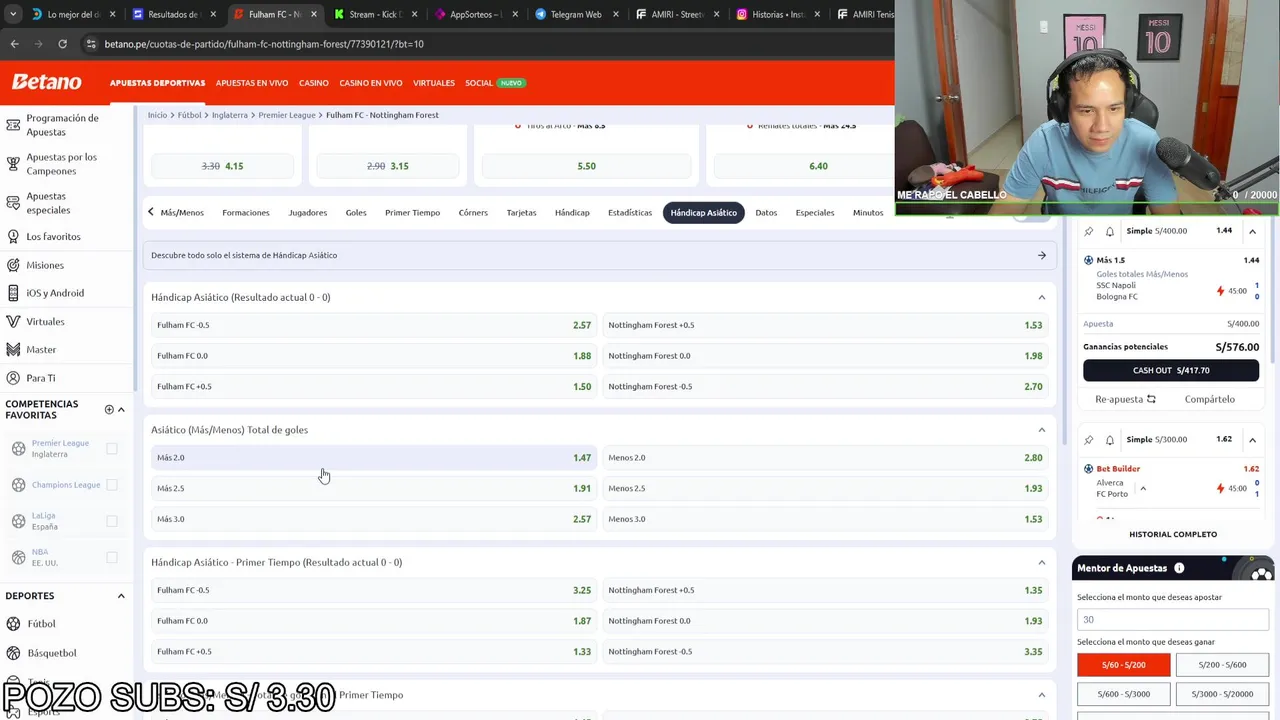Select the Goles market tab
The image size is (1280, 720).
[356, 213]
